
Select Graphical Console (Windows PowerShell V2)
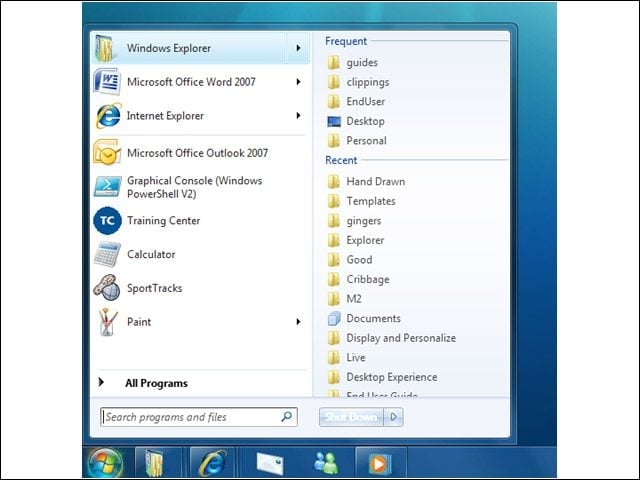click(x=199, y=187)
